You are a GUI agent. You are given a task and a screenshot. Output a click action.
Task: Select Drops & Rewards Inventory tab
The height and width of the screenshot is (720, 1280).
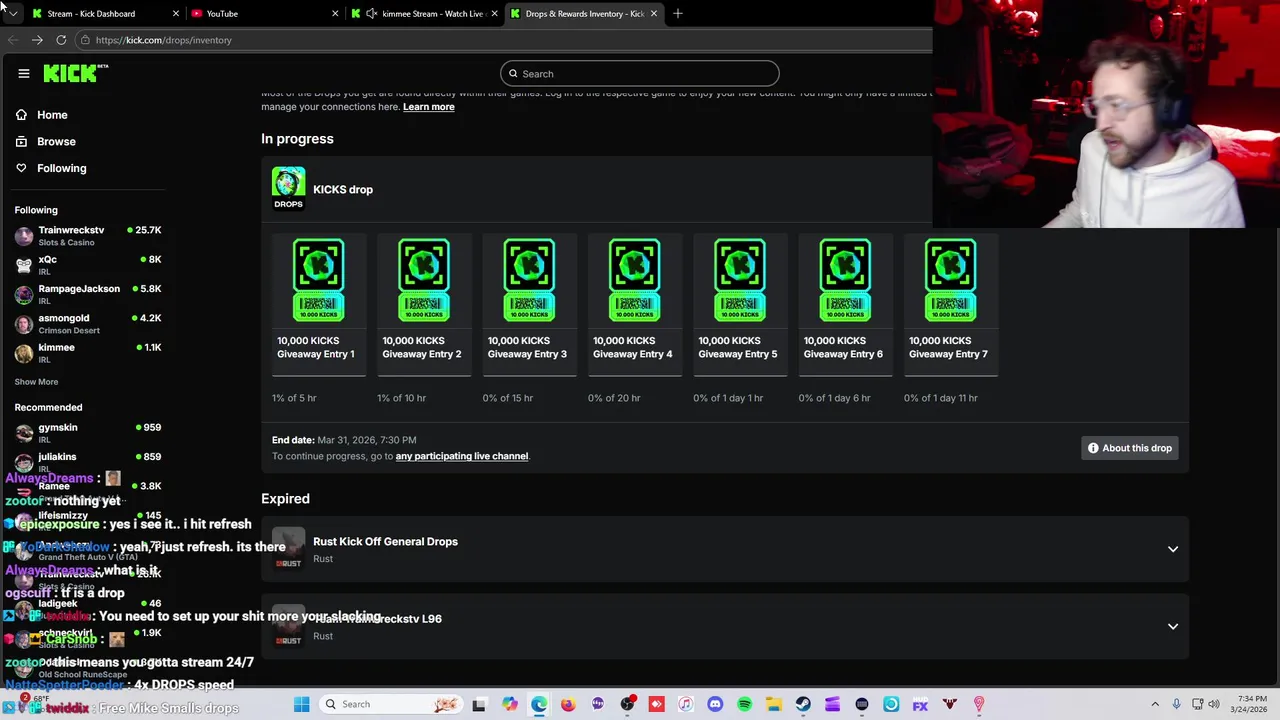(x=584, y=14)
